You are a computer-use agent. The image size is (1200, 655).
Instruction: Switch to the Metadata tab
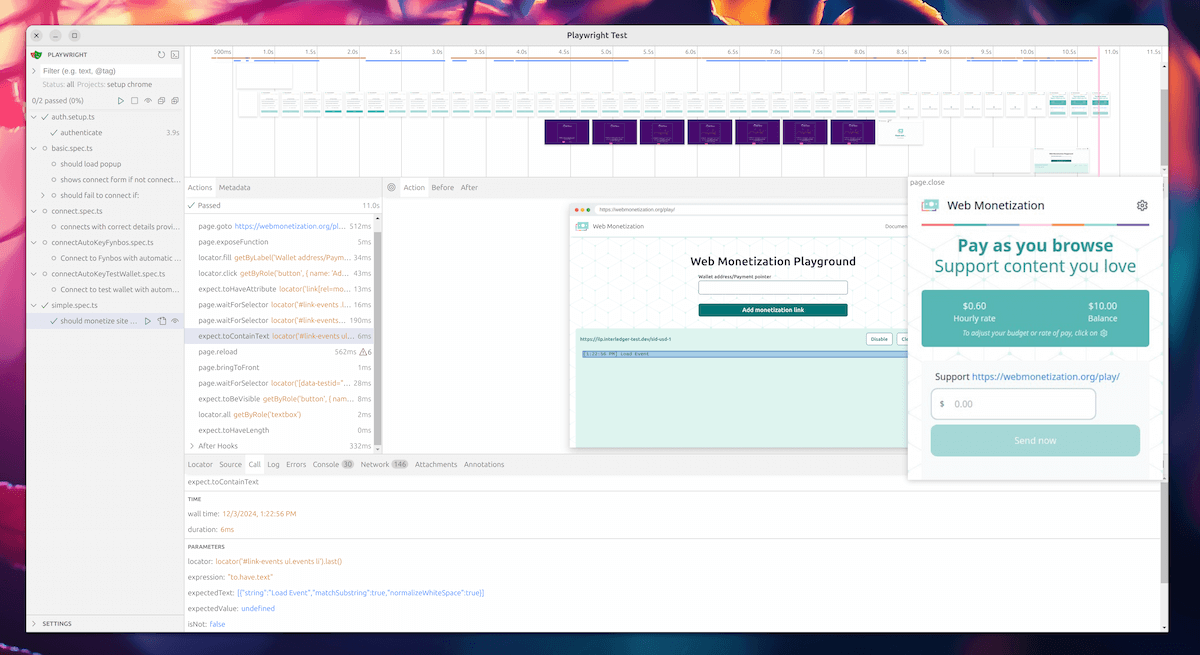233,187
